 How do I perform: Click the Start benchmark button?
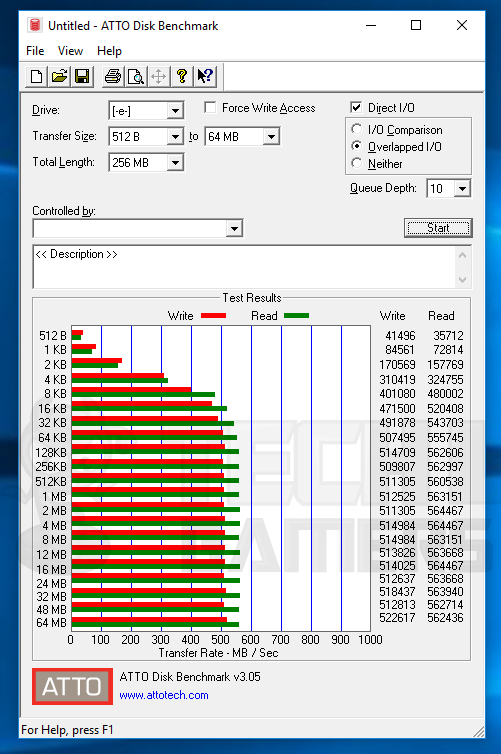(438, 228)
